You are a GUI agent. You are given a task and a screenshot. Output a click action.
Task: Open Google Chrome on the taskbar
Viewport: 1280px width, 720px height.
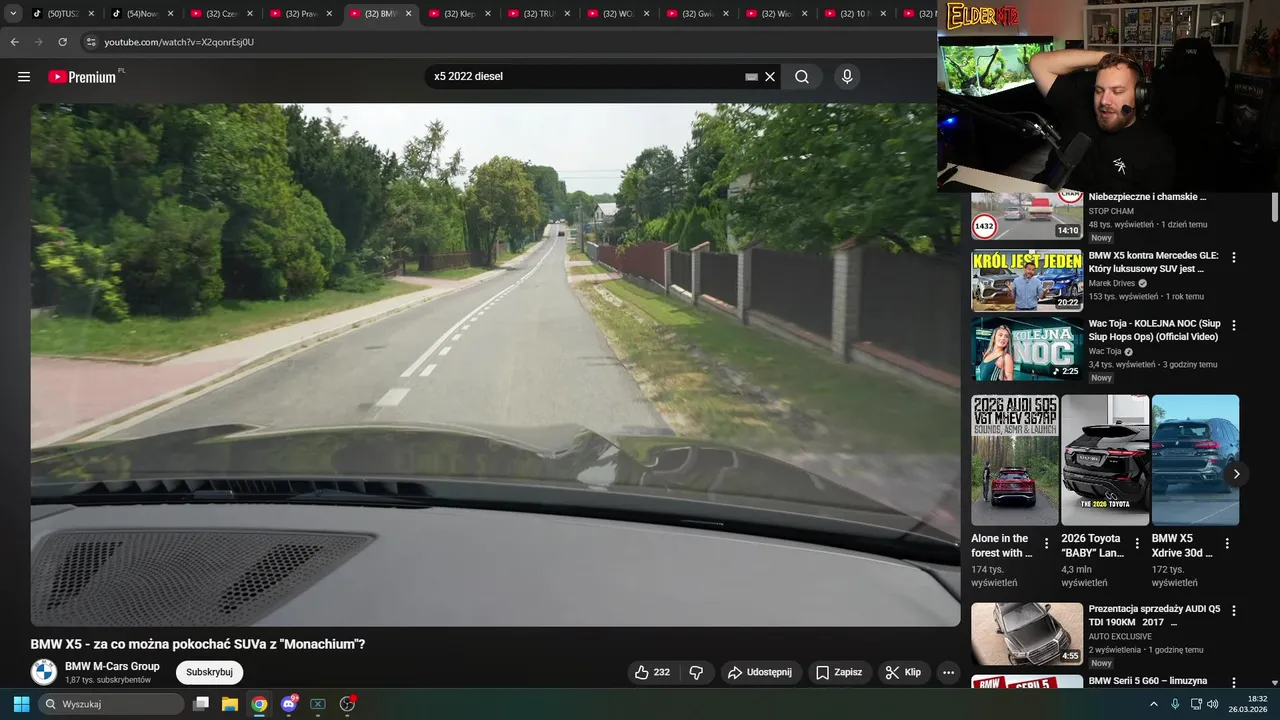[x=259, y=704]
